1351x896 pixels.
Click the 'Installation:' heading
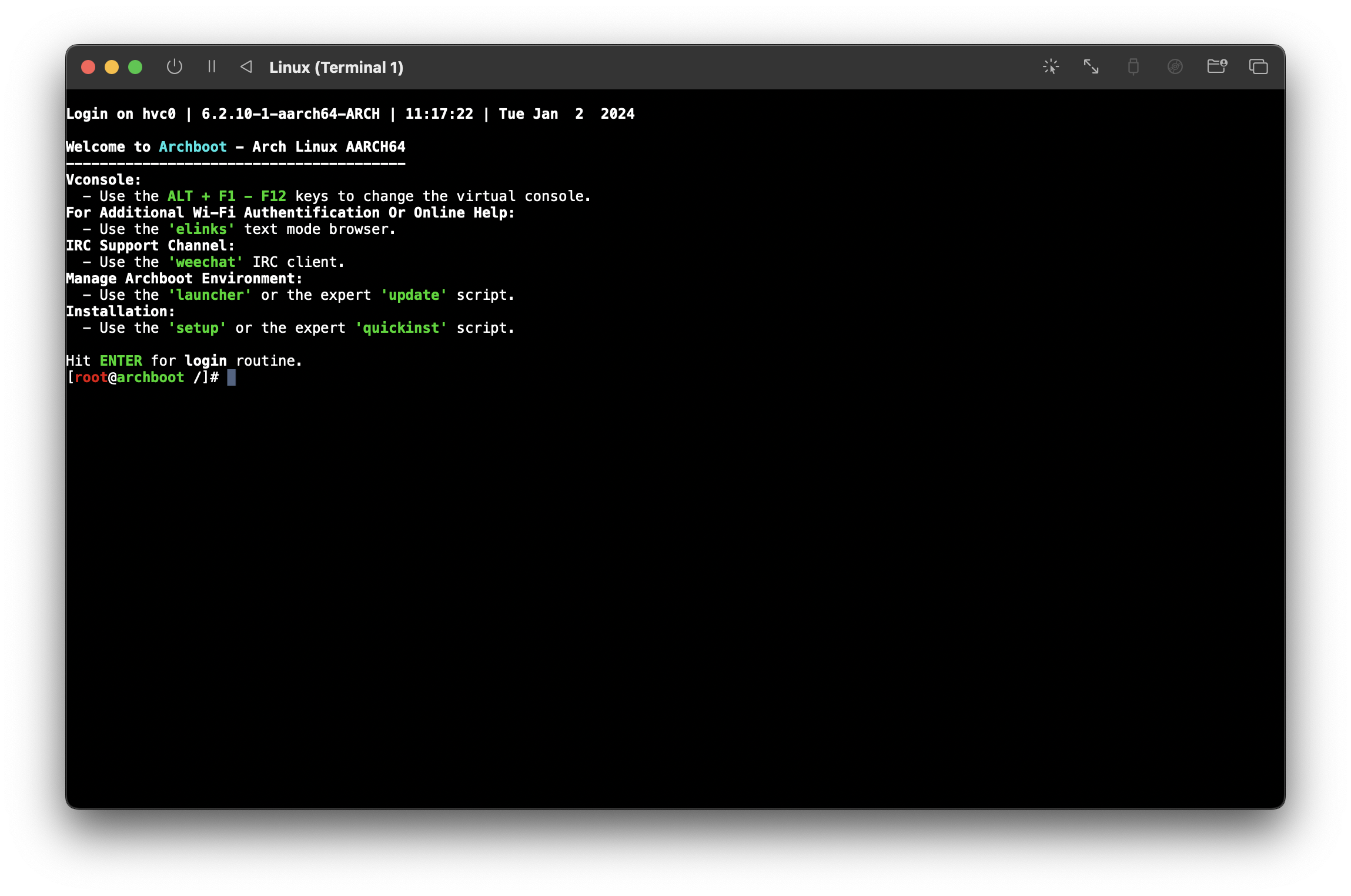coord(121,312)
